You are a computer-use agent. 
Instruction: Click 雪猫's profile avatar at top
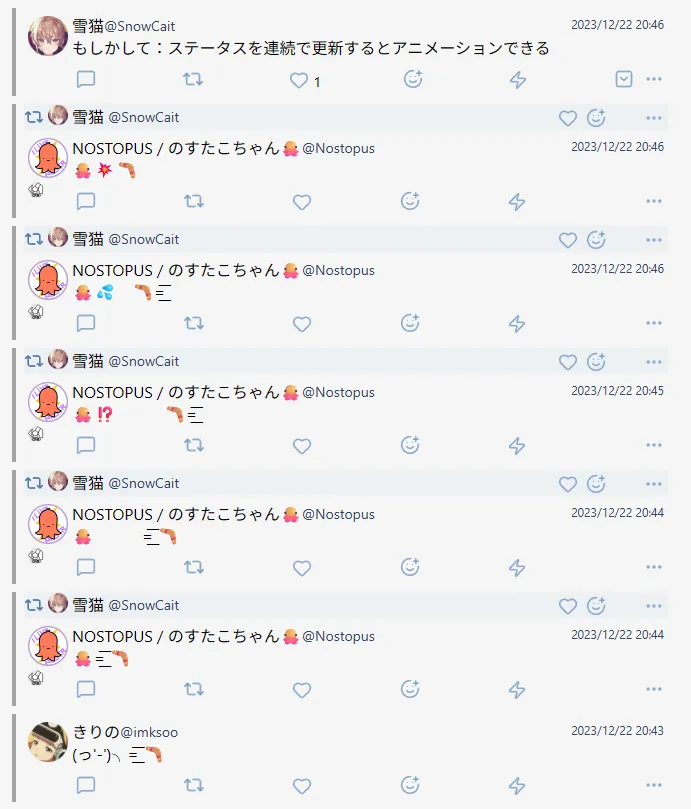[47, 36]
